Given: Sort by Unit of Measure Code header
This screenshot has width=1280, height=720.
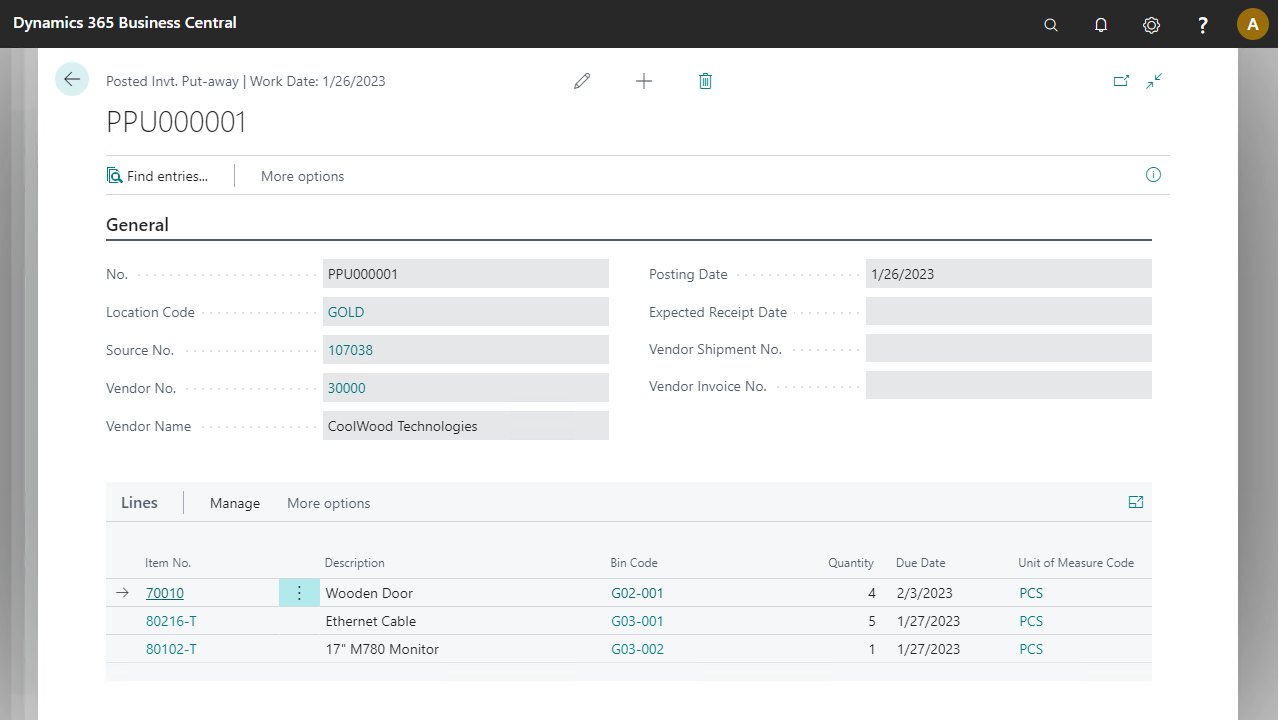Looking at the screenshot, I should pos(1076,563).
